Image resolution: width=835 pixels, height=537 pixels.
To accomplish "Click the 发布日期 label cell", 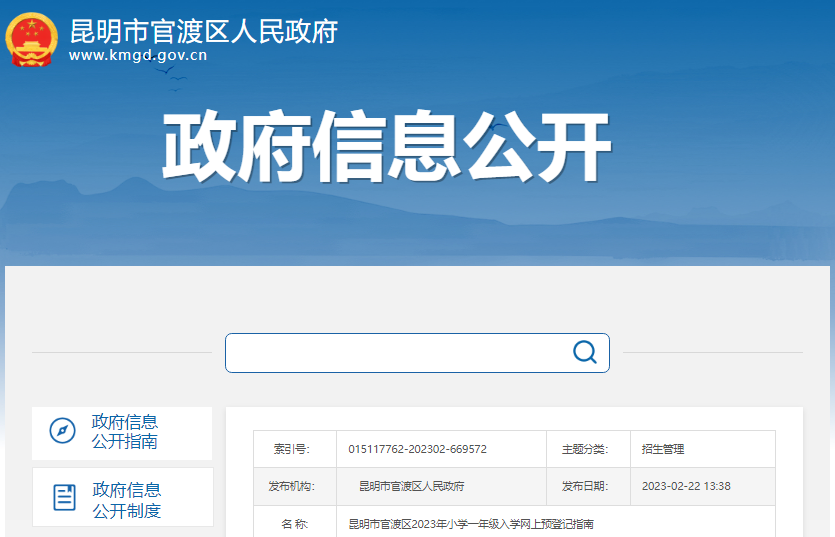I will 584,486.
